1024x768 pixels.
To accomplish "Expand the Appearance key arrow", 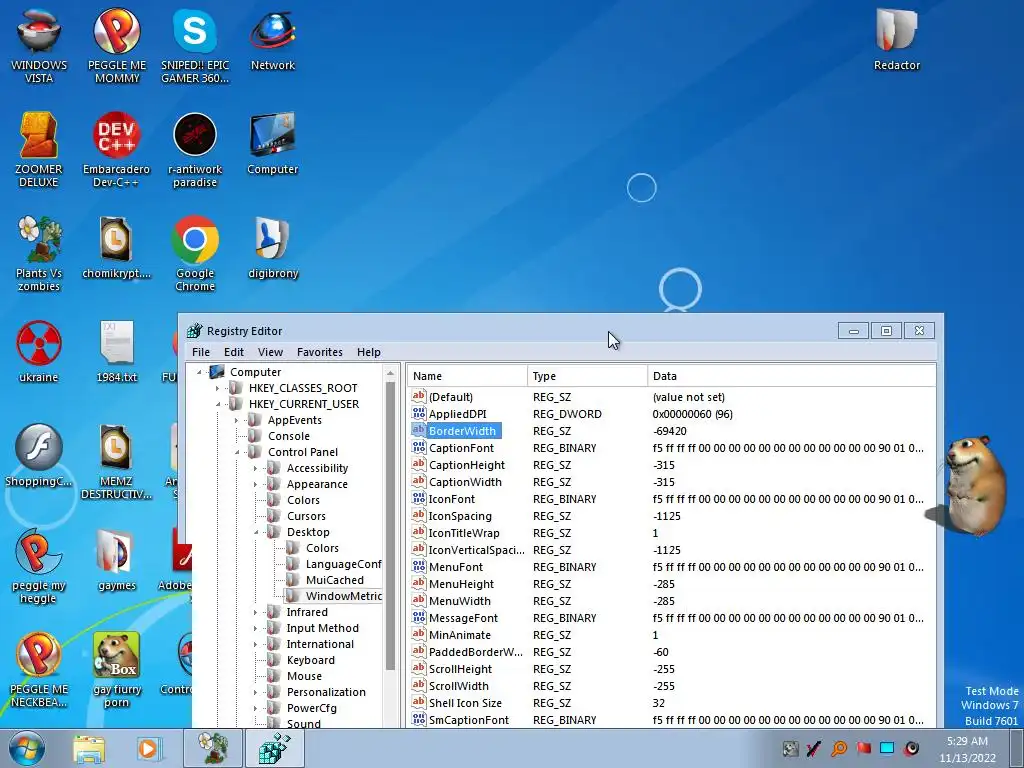I will coord(255,484).
